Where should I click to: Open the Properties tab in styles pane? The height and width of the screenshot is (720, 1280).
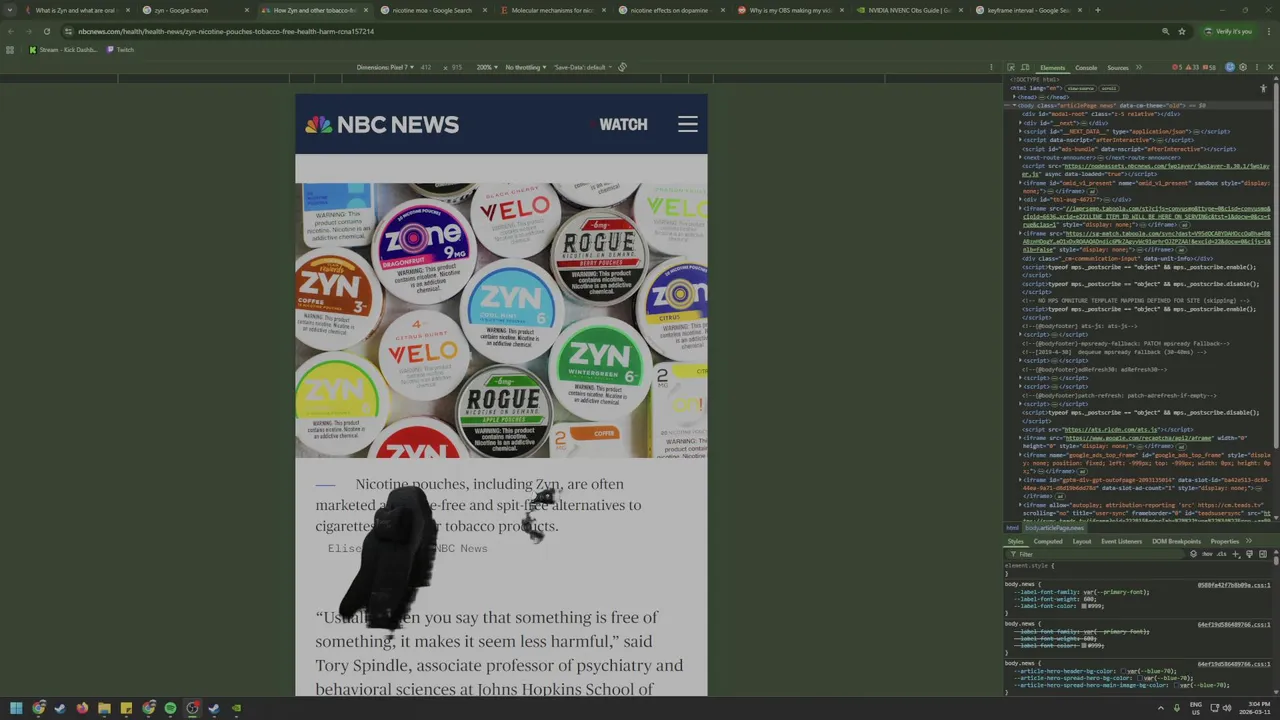pos(1225,541)
